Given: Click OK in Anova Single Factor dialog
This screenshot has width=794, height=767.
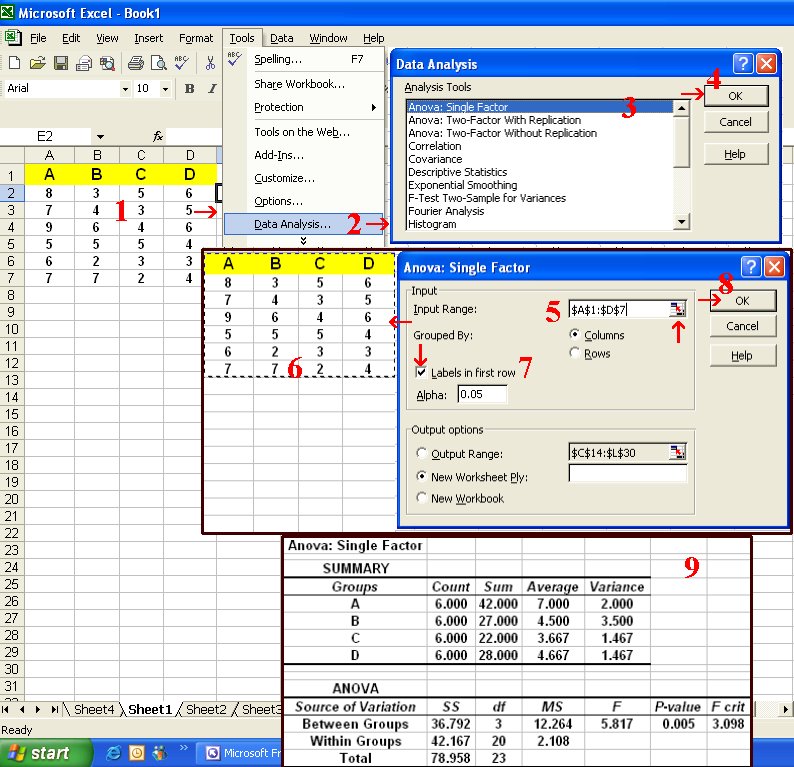Looking at the screenshot, I should click(x=742, y=300).
